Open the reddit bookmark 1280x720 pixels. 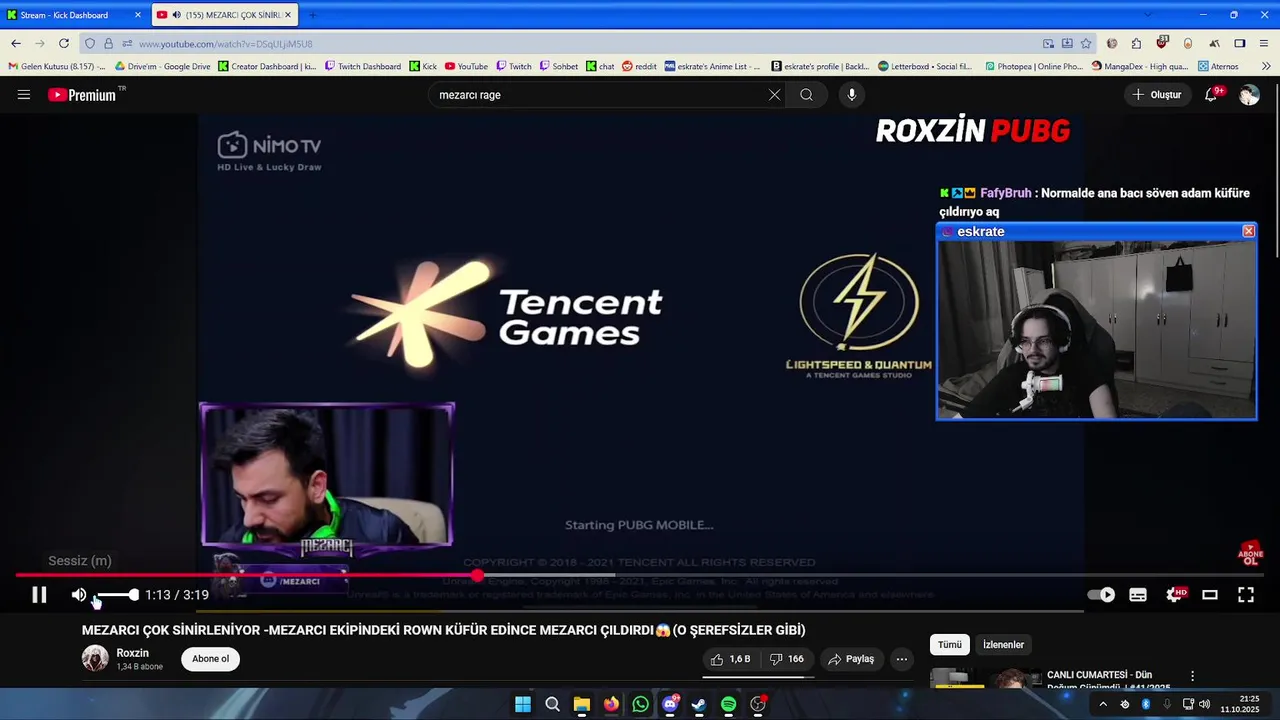coord(640,67)
